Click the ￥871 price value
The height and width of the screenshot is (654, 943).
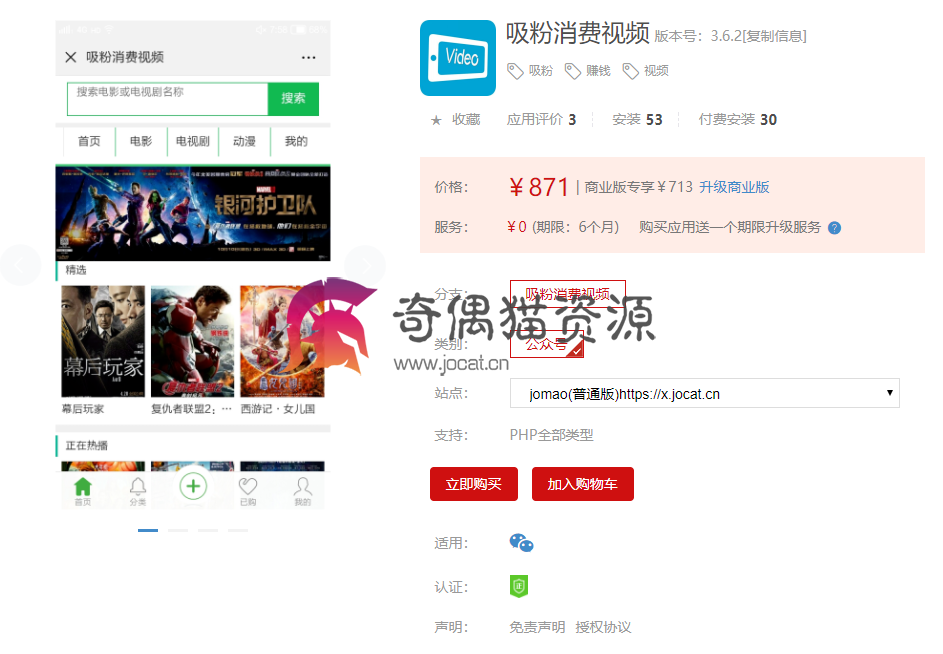point(539,187)
